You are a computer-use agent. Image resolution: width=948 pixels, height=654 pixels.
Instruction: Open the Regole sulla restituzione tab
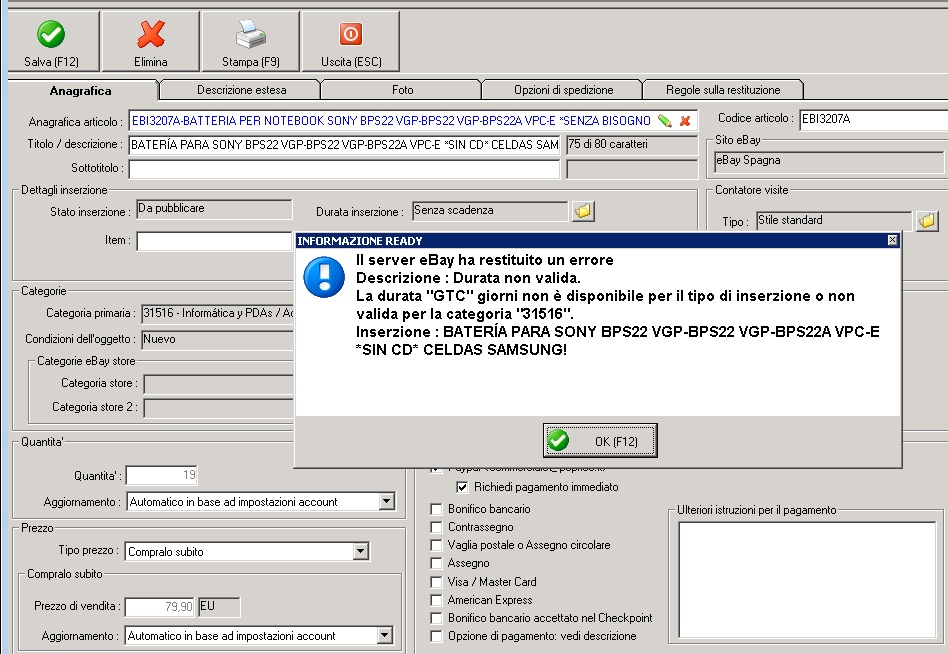click(x=723, y=90)
